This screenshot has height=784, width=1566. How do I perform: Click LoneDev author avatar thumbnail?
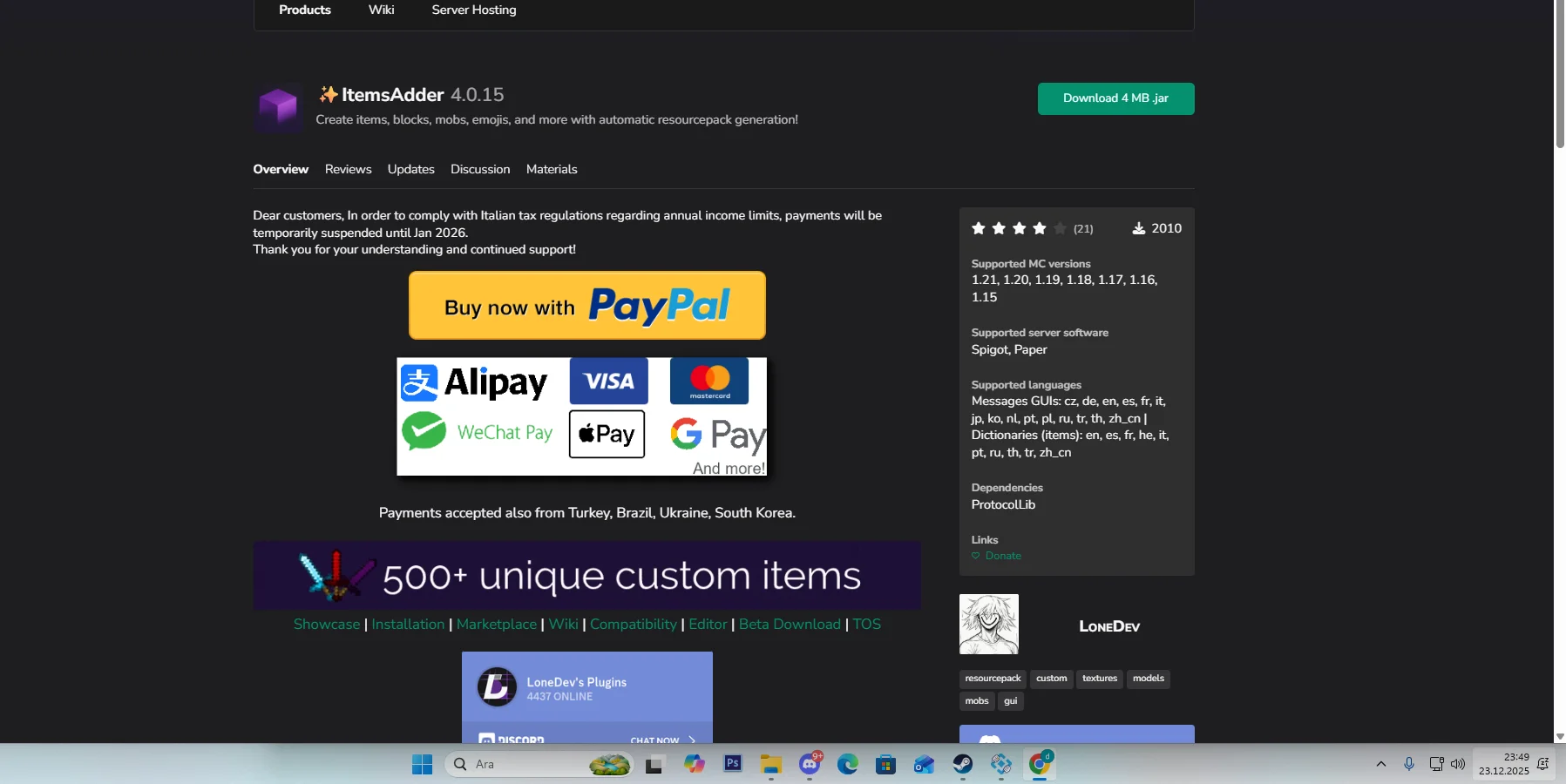(989, 625)
